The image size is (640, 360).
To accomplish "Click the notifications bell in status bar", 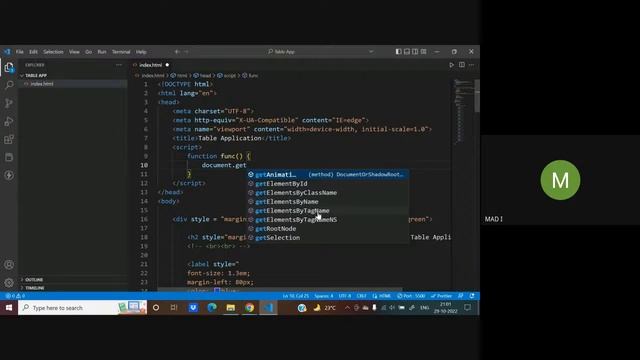I will [472, 296].
